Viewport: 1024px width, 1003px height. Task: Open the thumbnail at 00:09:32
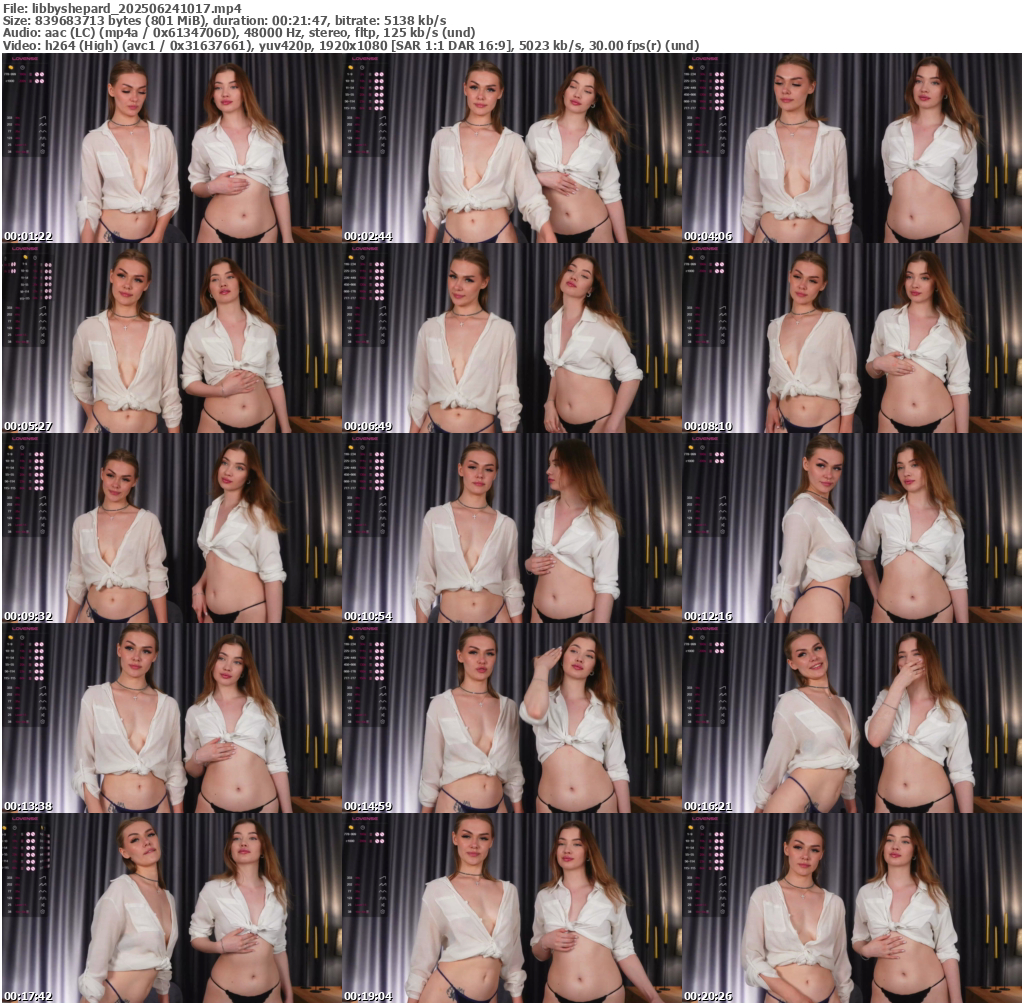tap(171, 528)
